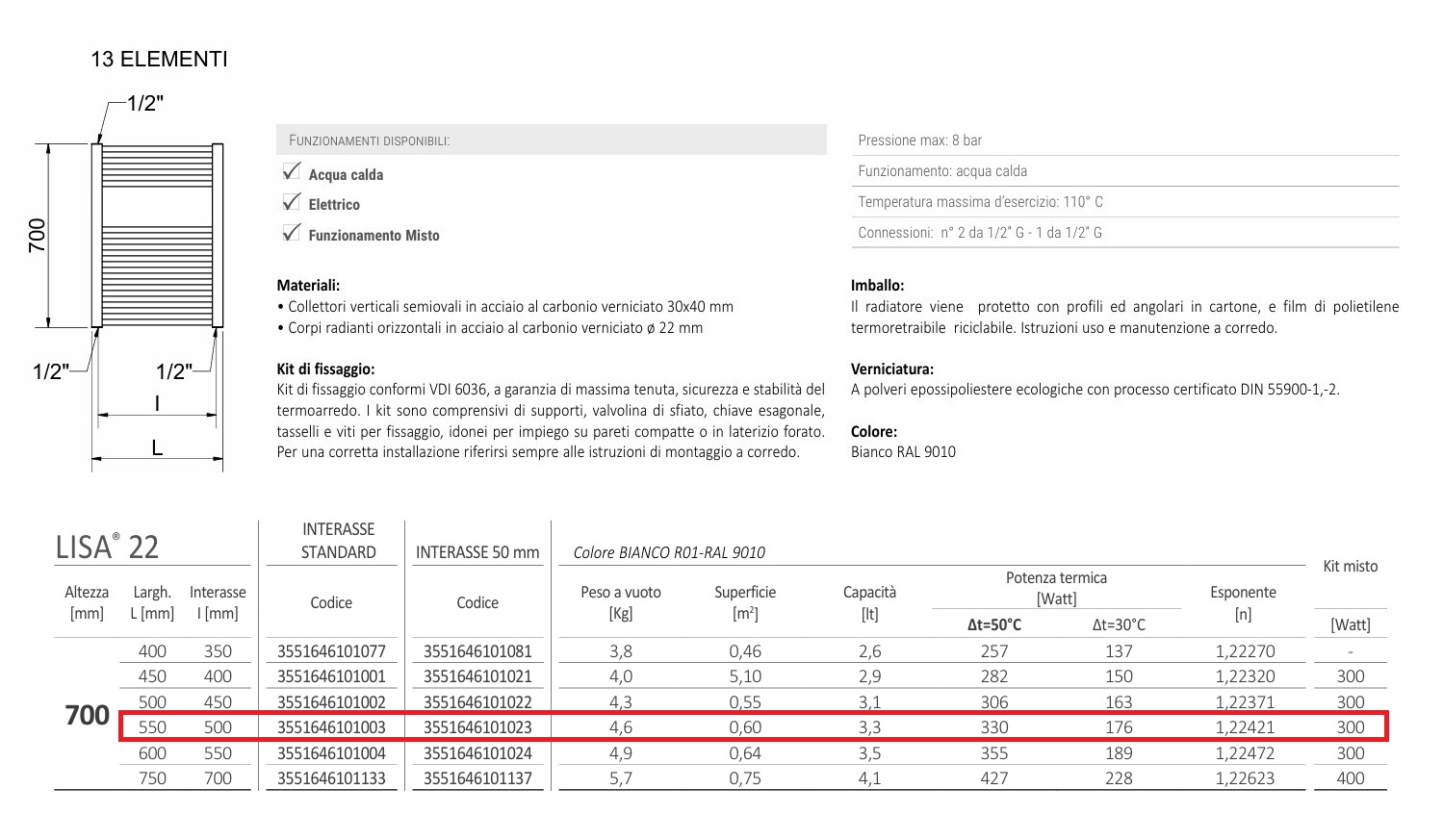Select the 13 ELEMENTI heading

click(x=159, y=60)
